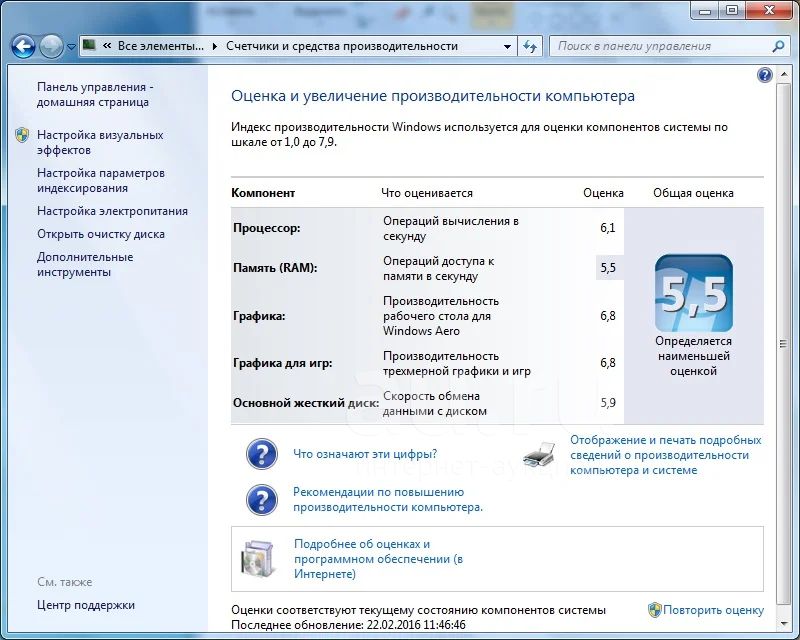Click the 'Процессор:' row label
The image size is (800, 640).
[267, 228]
